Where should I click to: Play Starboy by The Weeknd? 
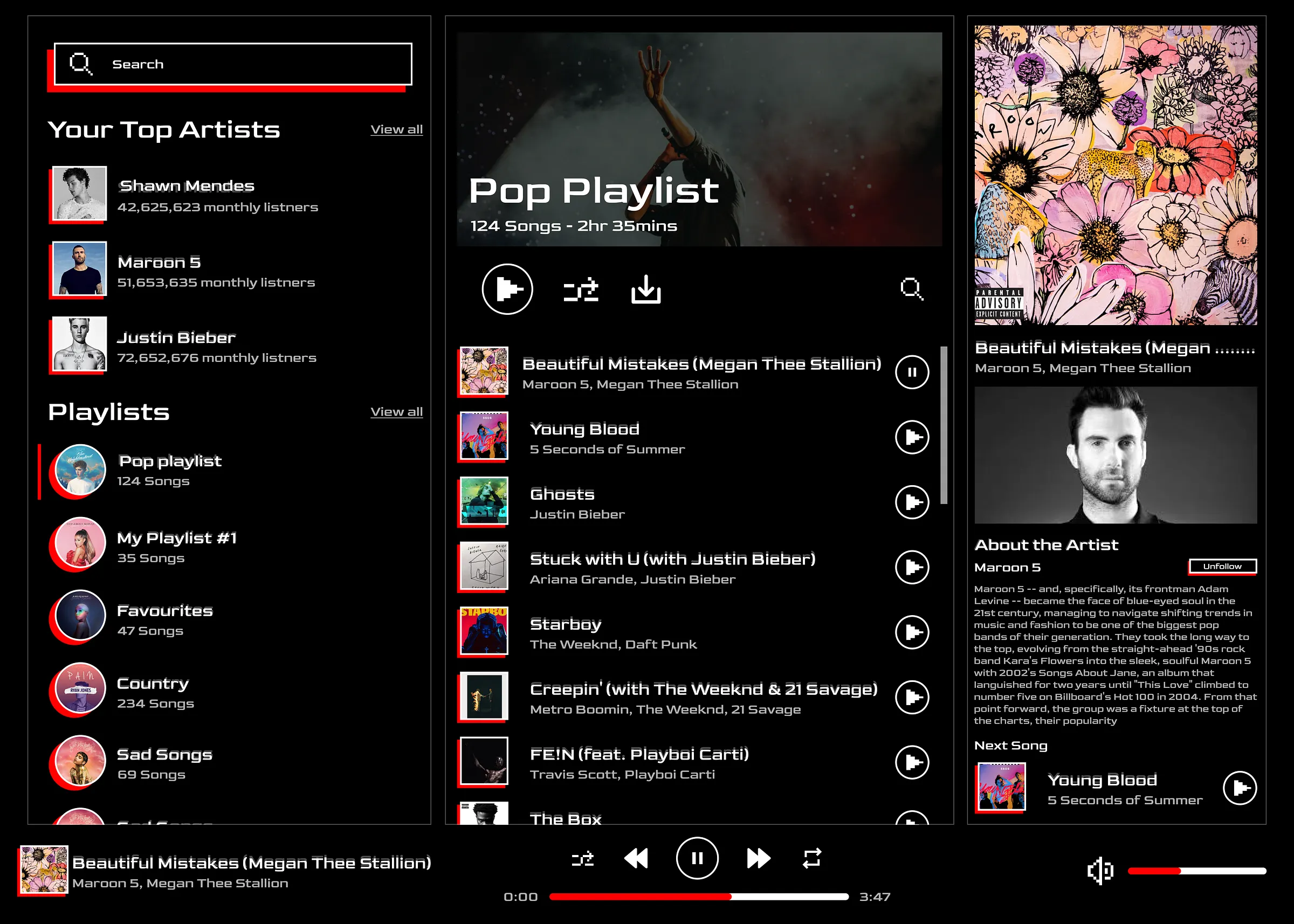912,632
